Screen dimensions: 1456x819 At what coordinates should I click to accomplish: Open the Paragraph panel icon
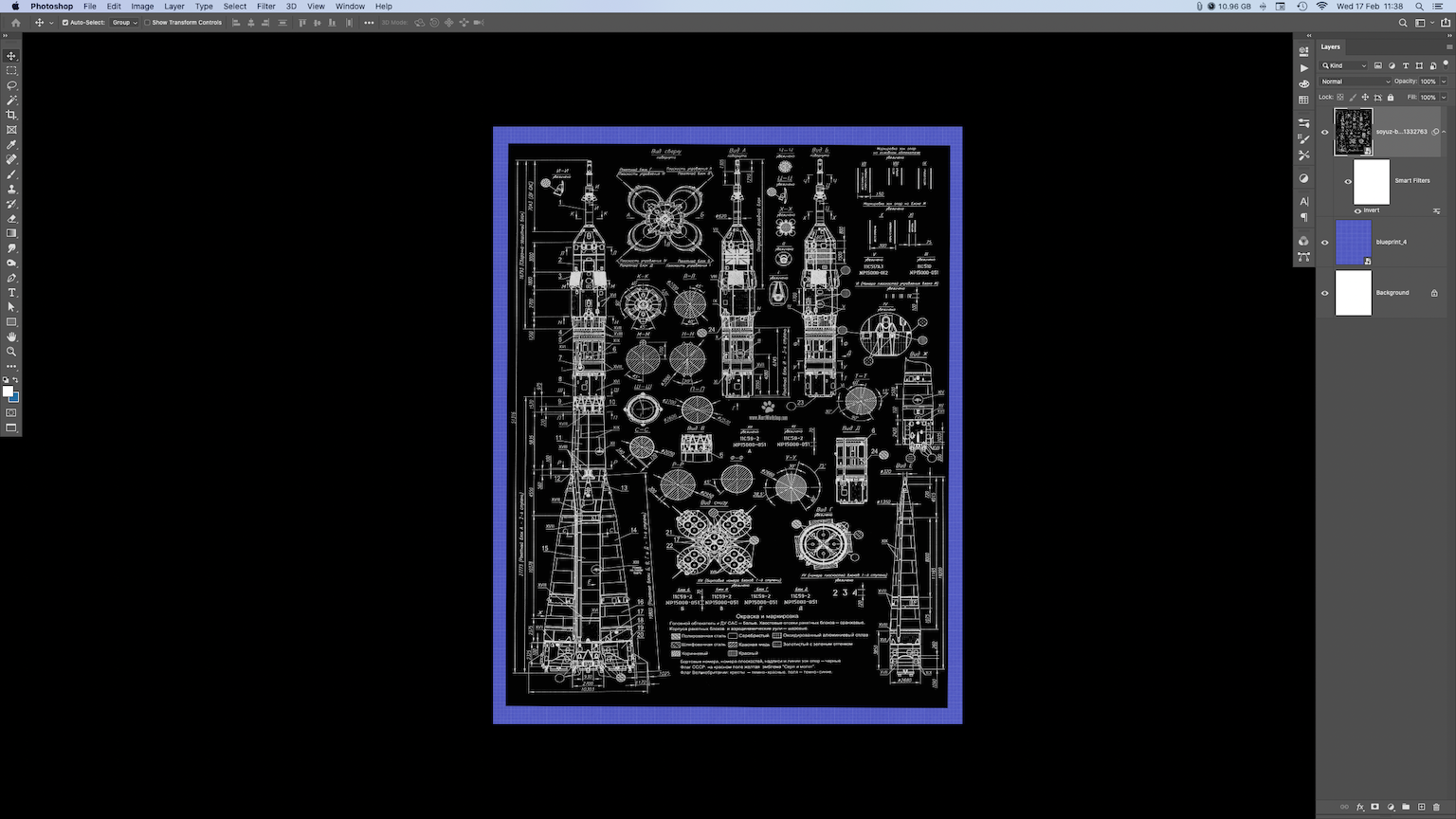click(x=1304, y=217)
